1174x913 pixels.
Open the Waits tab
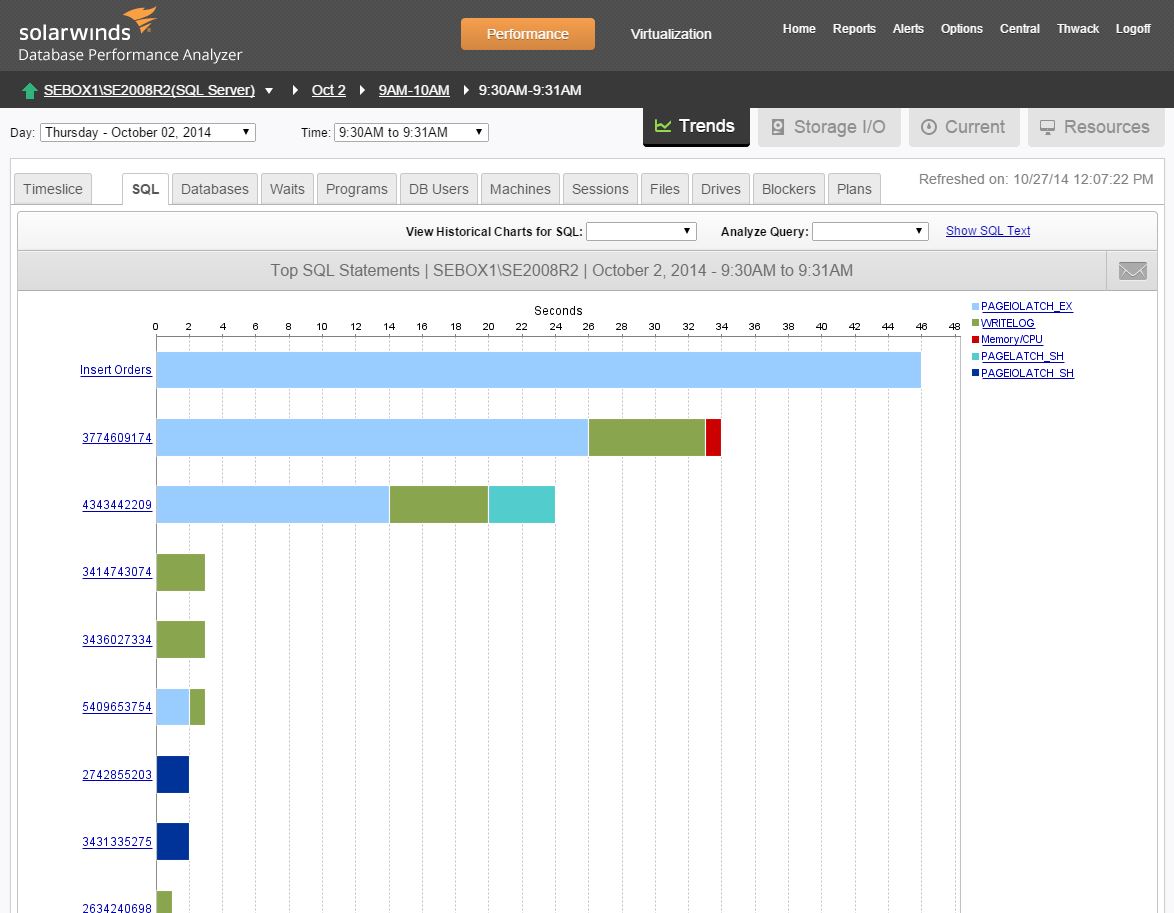(288, 189)
